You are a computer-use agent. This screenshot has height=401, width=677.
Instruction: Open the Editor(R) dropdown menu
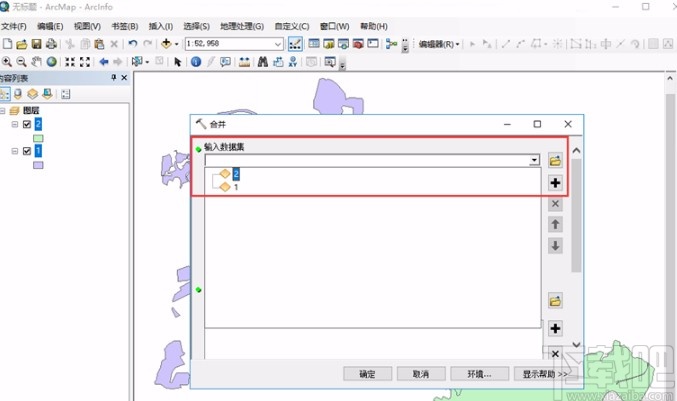coord(439,44)
